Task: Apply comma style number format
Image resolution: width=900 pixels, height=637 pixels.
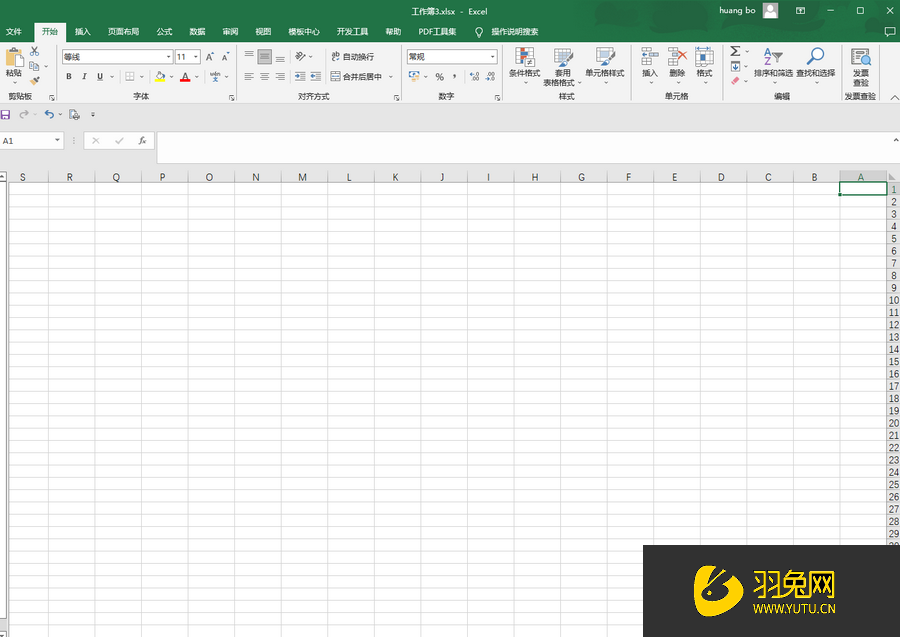Action: tap(455, 76)
